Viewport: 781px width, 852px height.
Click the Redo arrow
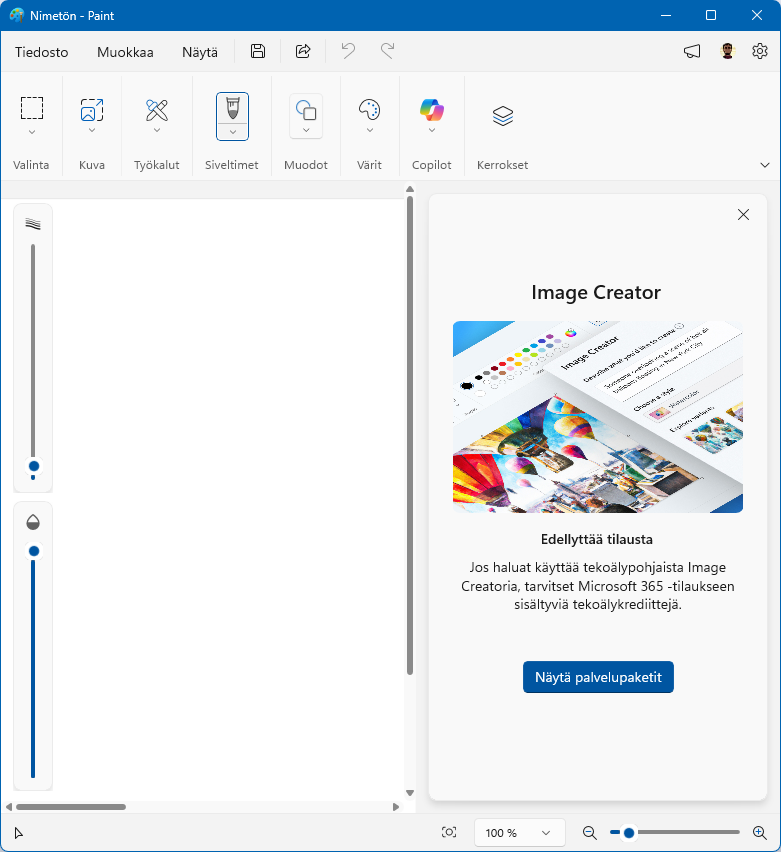point(388,52)
